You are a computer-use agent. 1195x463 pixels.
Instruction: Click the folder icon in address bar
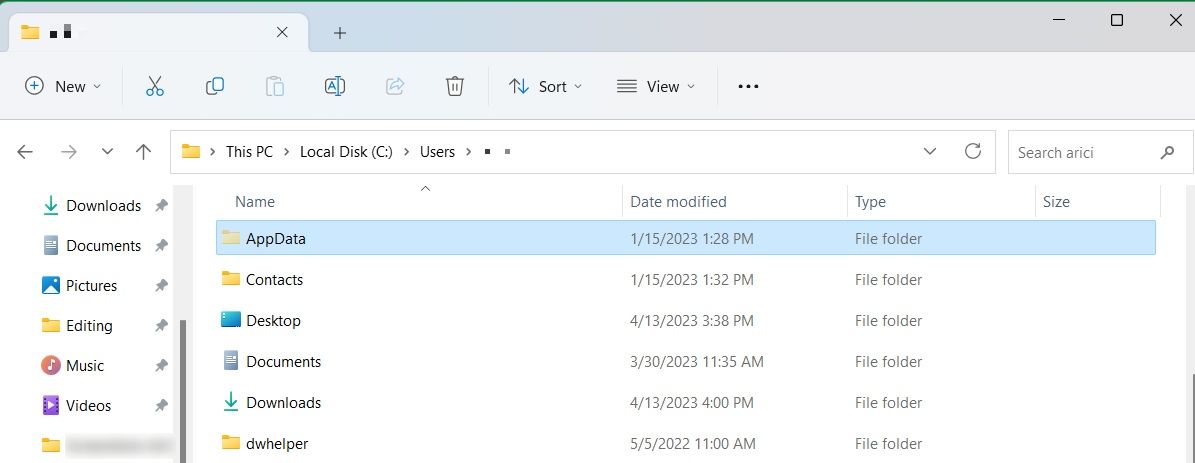(191, 151)
